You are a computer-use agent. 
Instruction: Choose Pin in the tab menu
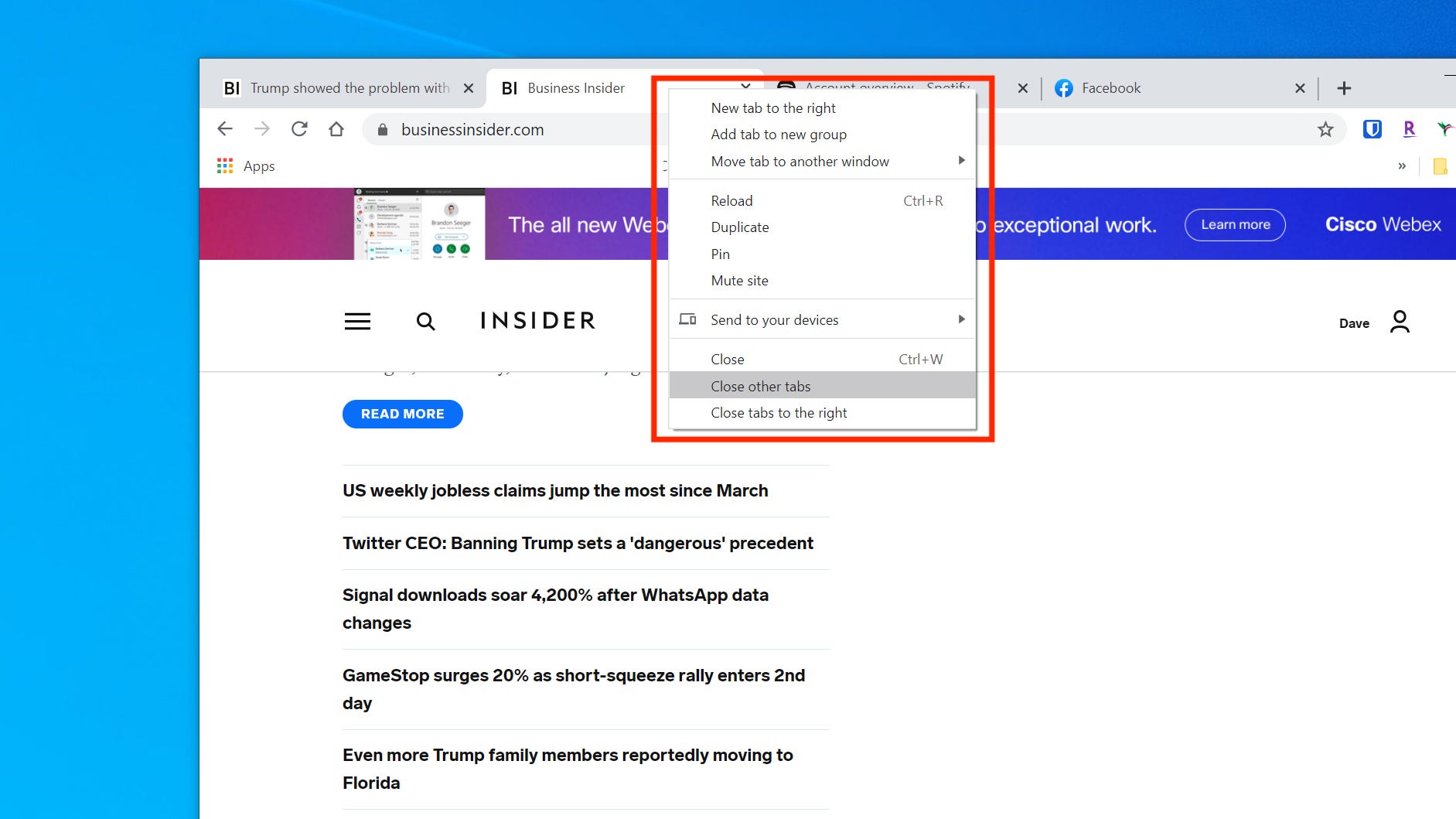click(822, 254)
